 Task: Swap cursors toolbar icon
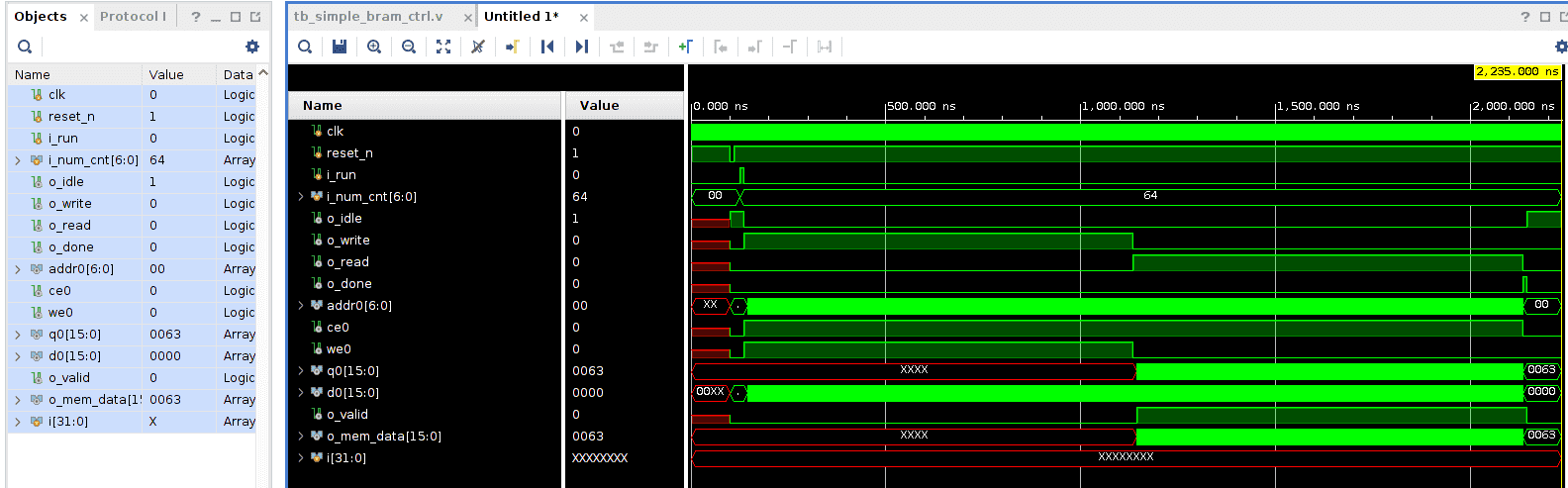(790, 47)
